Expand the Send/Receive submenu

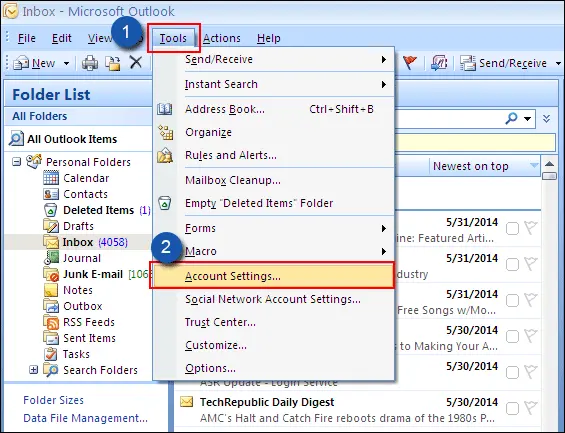tap(274, 59)
